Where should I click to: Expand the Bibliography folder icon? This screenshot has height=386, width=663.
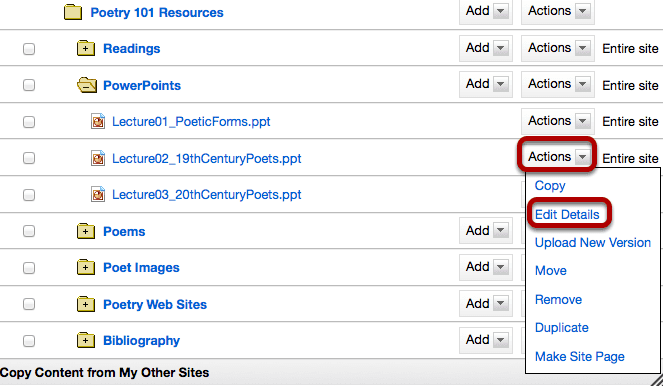point(85,340)
